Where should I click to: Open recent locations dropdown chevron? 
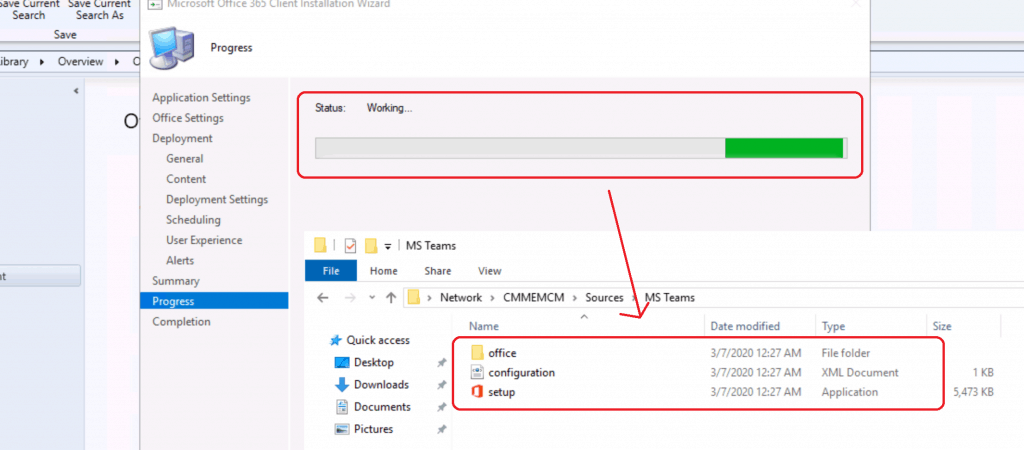pyautogui.click(x=372, y=298)
